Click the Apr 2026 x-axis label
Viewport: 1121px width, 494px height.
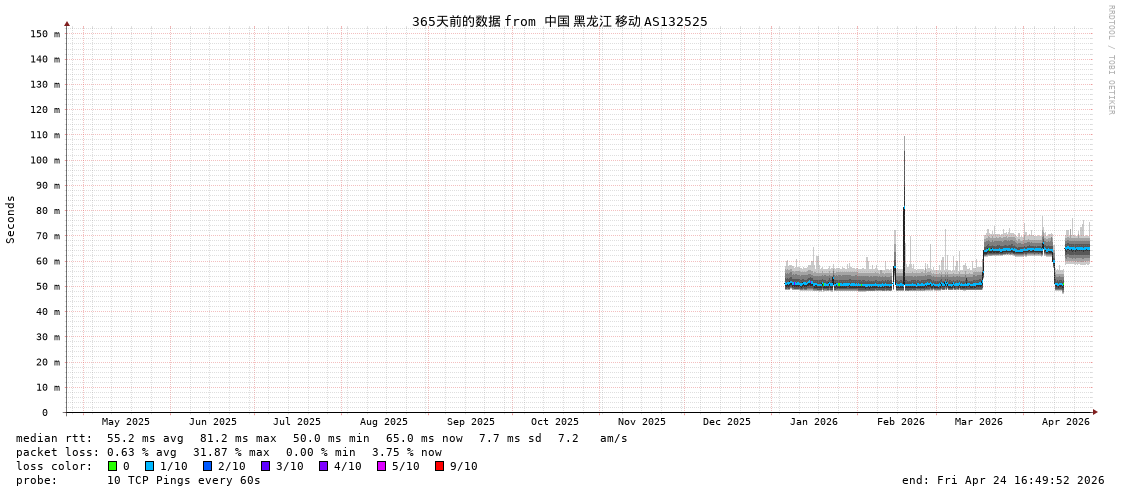(x=1065, y=422)
